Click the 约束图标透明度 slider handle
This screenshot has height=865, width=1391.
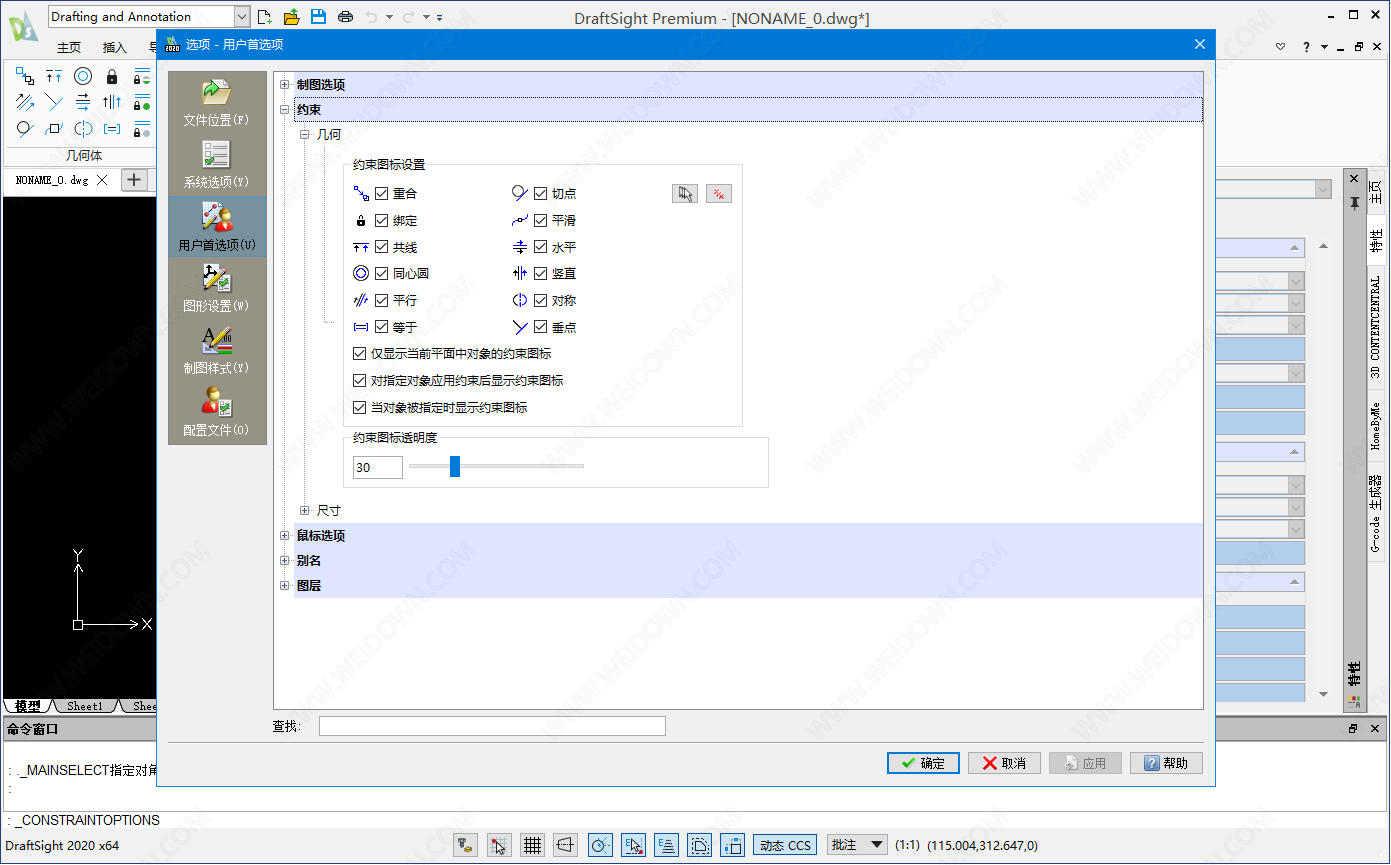coord(455,466)
